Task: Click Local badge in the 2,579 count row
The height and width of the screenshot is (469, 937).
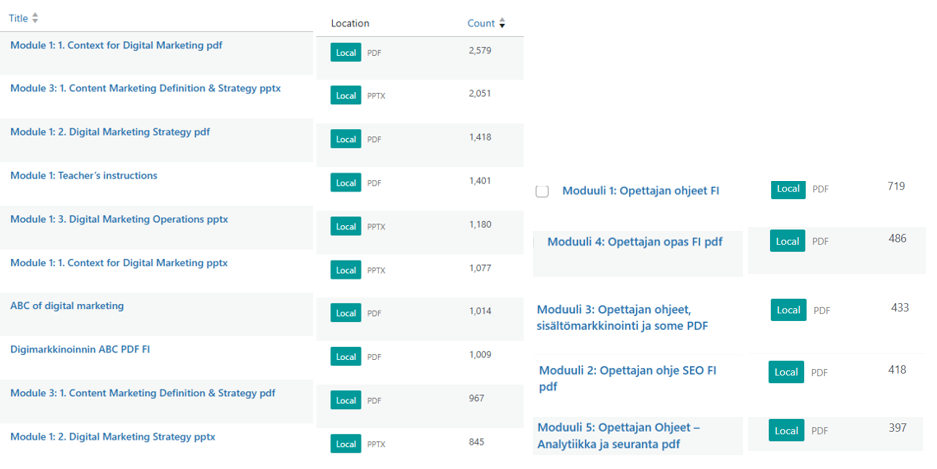Action: 346,52
